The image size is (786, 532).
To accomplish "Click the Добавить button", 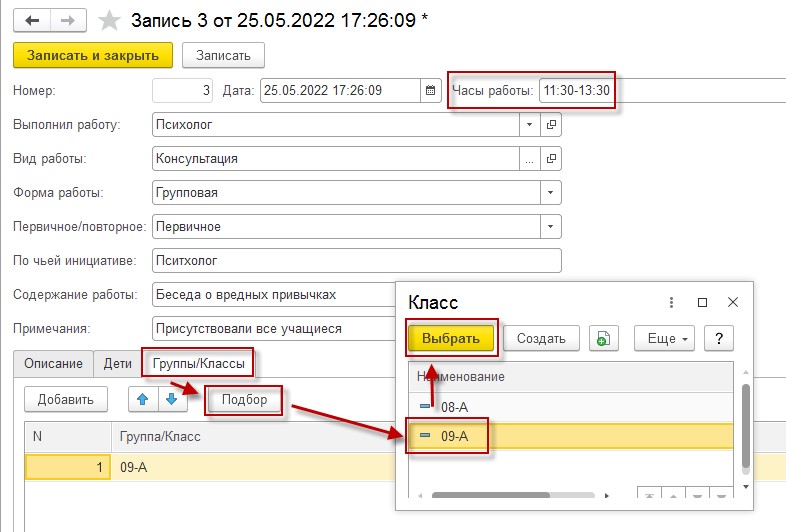I will coord(66,399).
